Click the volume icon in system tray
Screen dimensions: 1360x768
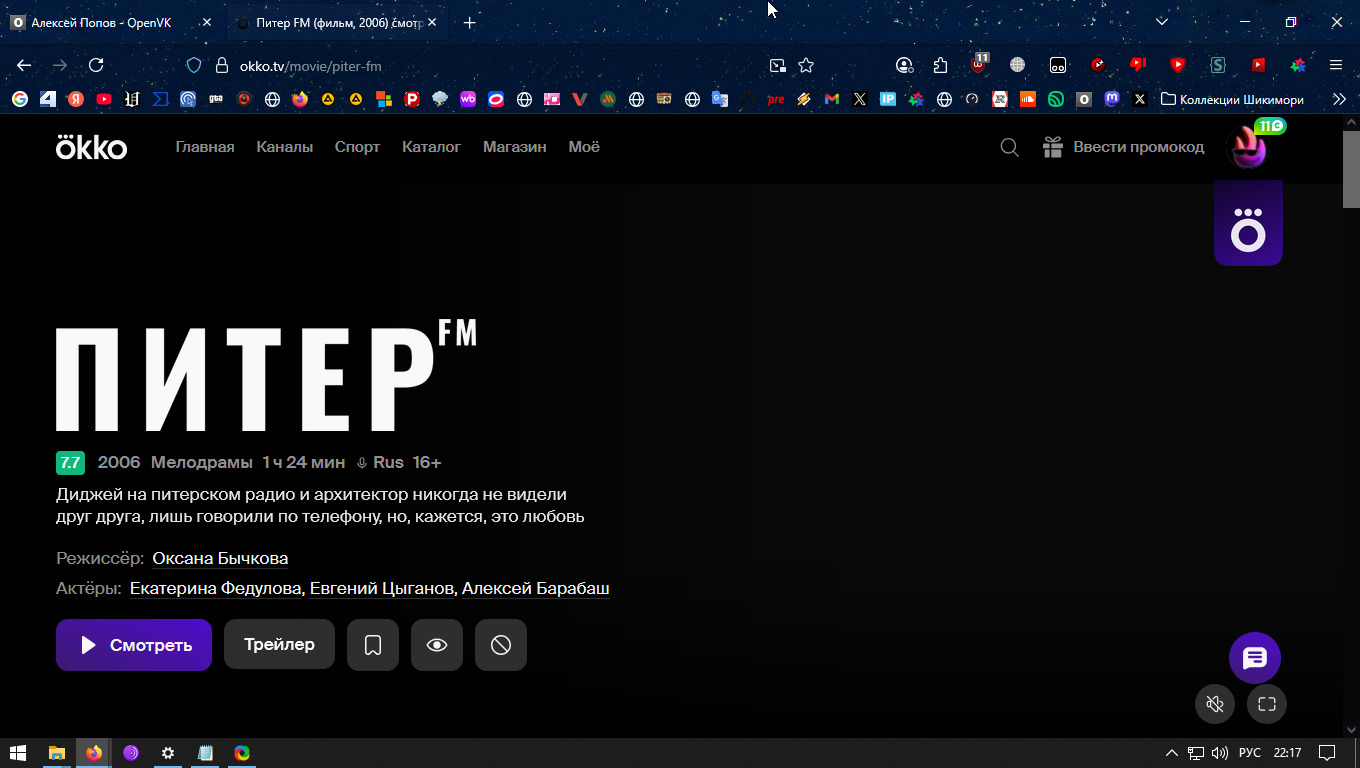1220,753
